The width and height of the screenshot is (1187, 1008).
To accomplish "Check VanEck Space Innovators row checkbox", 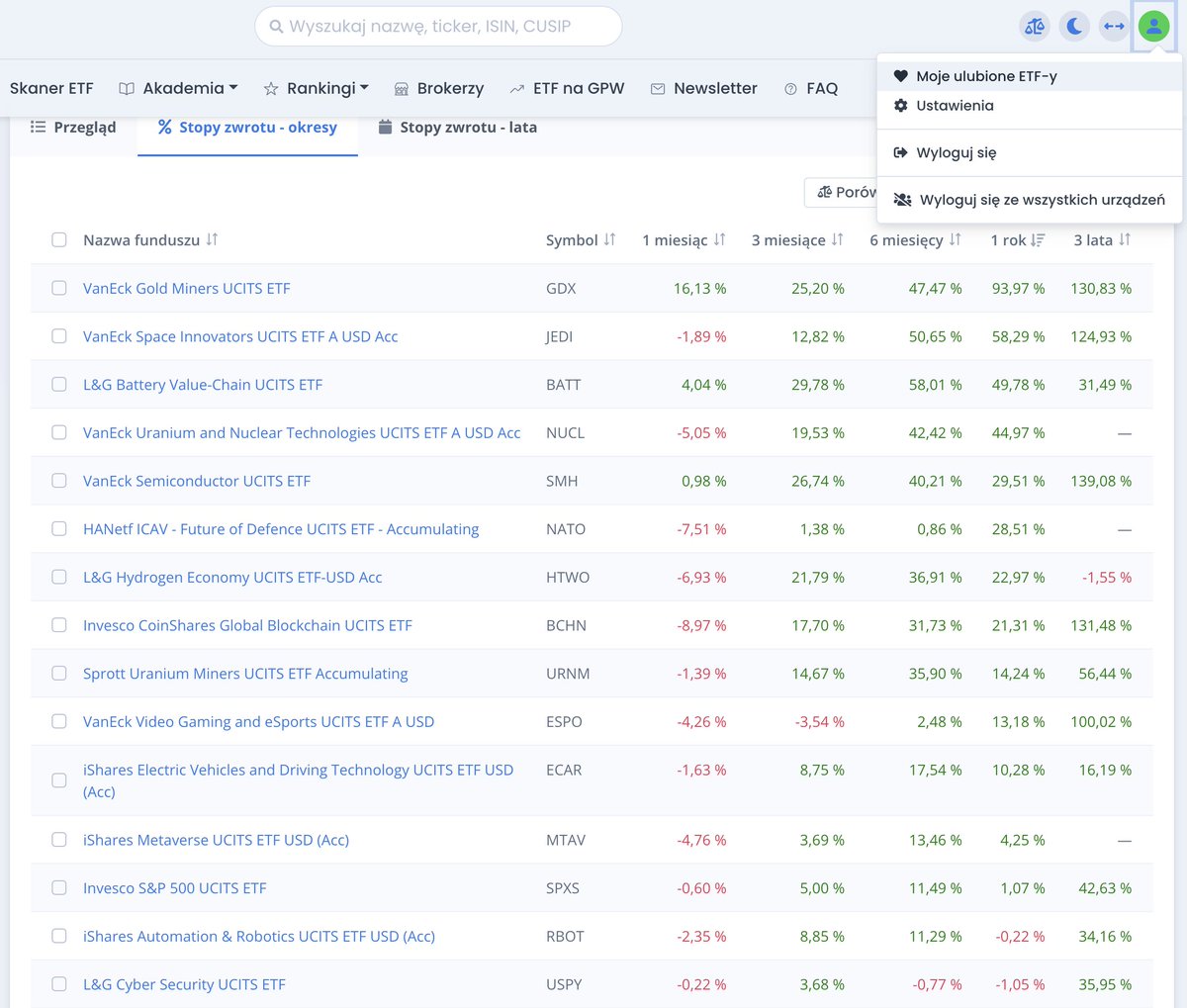I will [59, 336].
